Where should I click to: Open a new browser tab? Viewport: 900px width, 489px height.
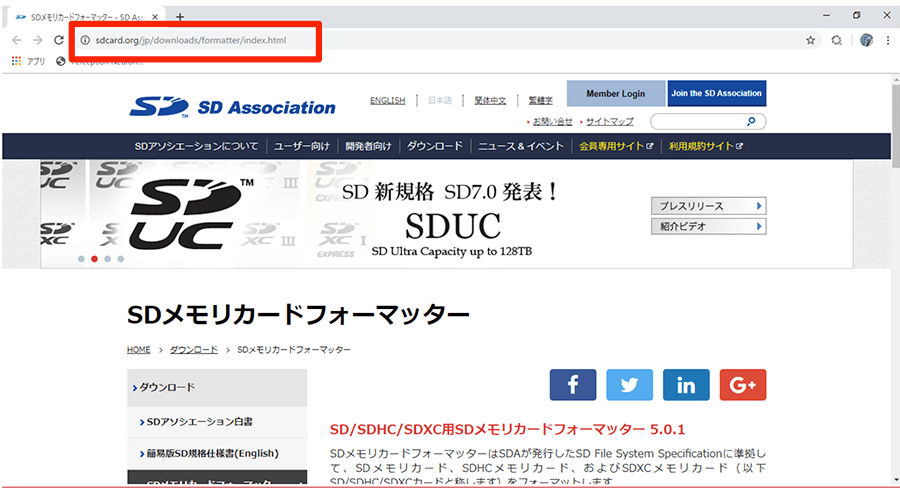point(180,17)
